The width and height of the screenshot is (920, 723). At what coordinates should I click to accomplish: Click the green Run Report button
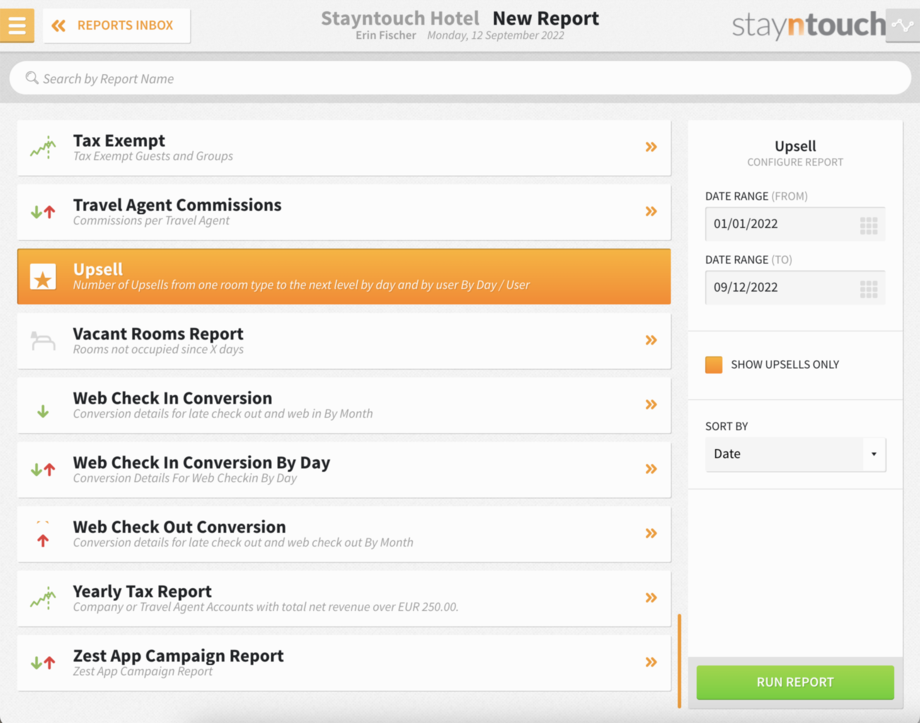795,682
